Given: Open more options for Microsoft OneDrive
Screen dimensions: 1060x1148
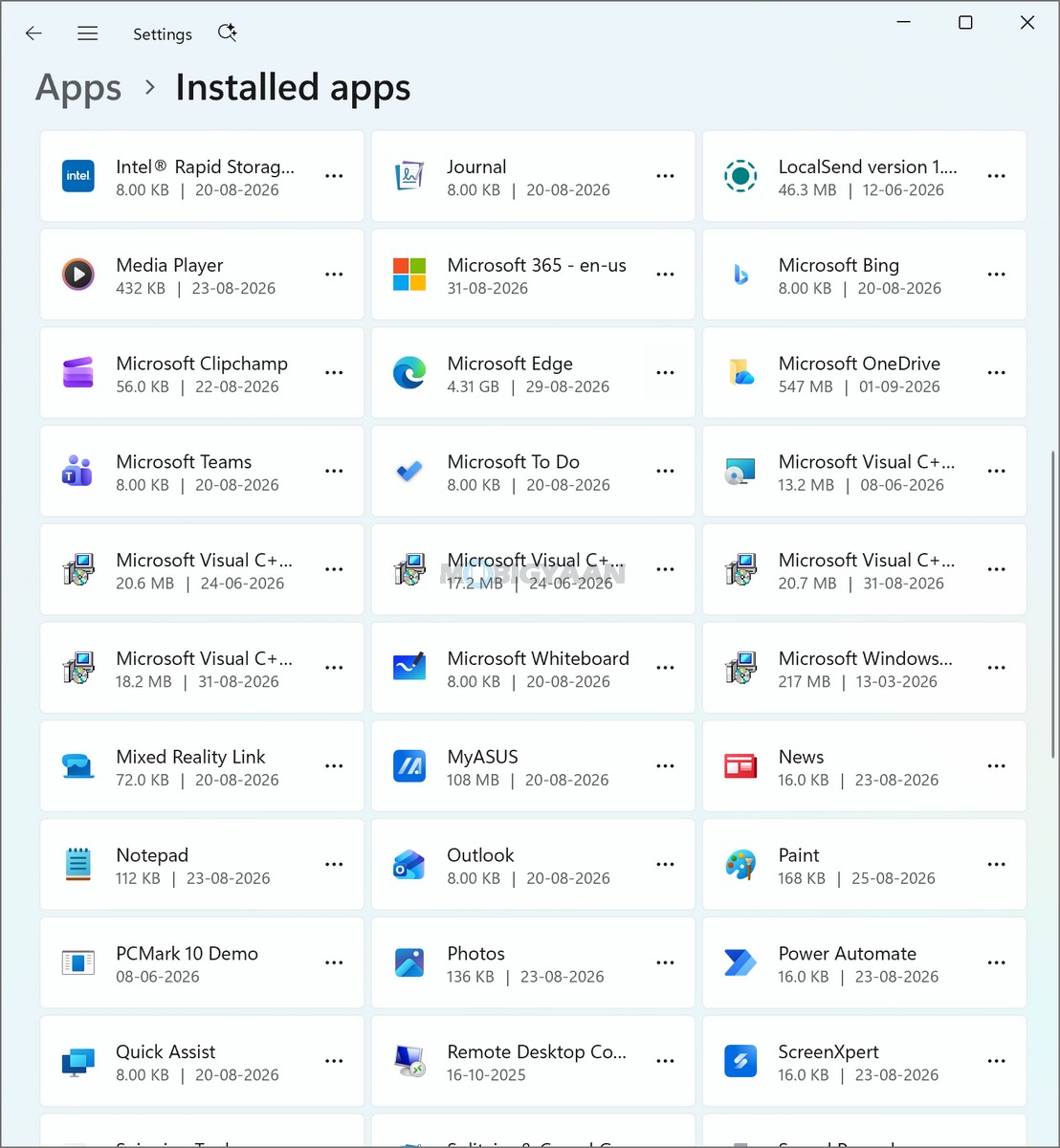Looking at the screenshot, I should click(996, 373).
